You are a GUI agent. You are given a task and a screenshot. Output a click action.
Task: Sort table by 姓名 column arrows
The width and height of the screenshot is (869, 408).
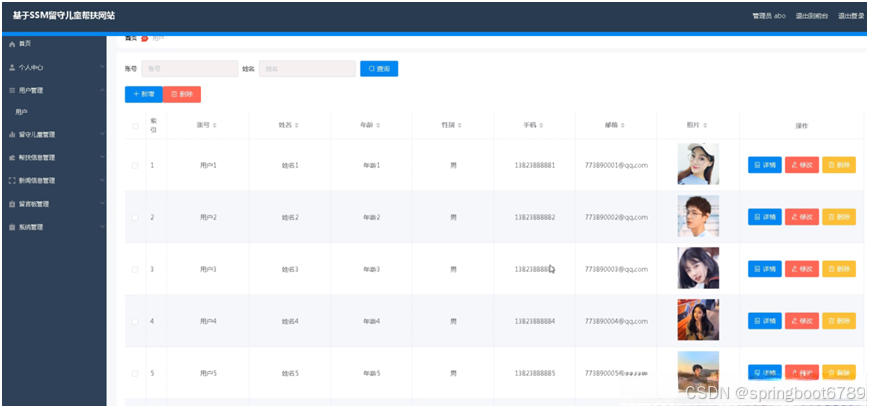coord(297,126)
